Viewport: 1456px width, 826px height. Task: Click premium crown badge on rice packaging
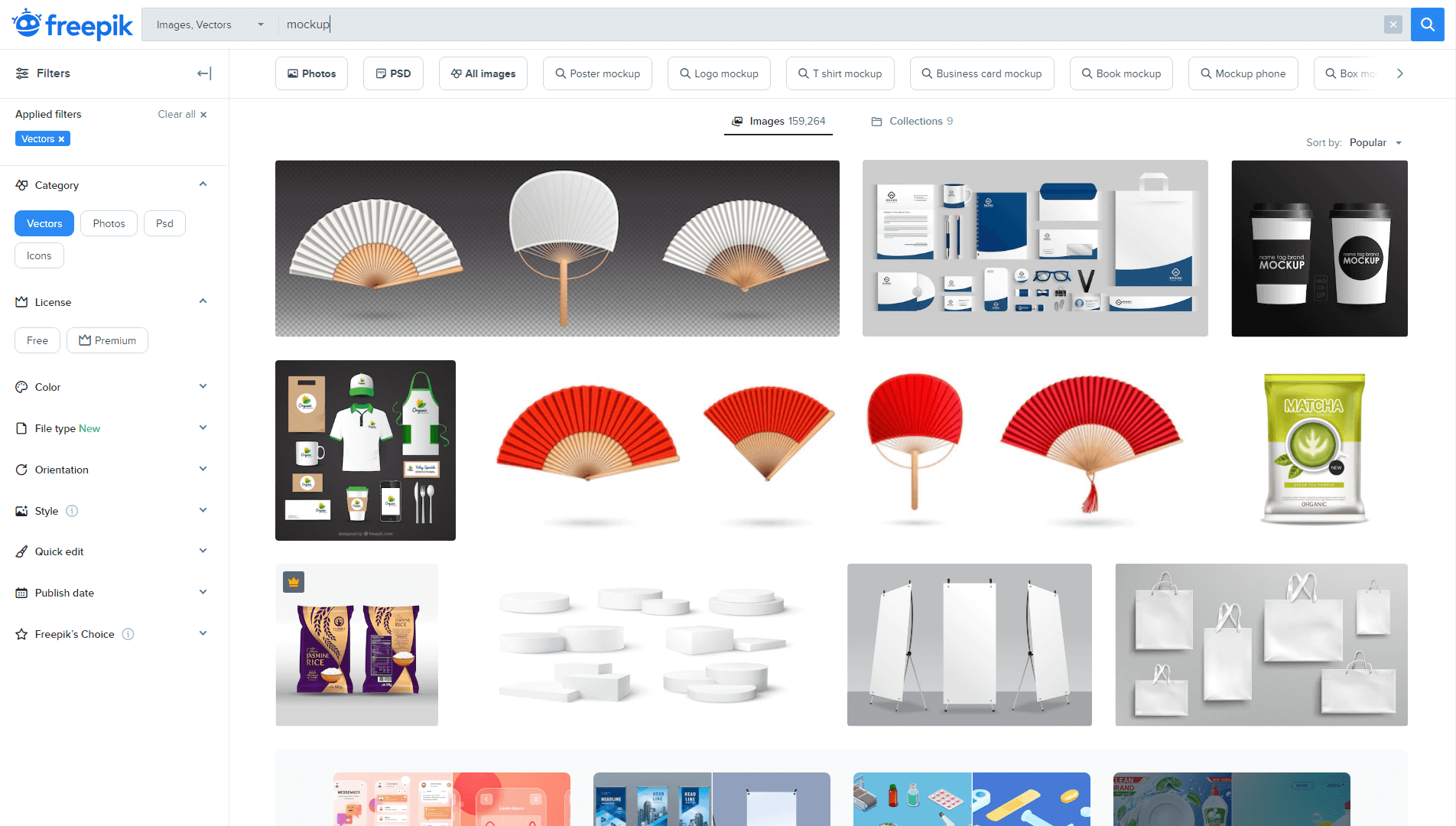(294, 582)
